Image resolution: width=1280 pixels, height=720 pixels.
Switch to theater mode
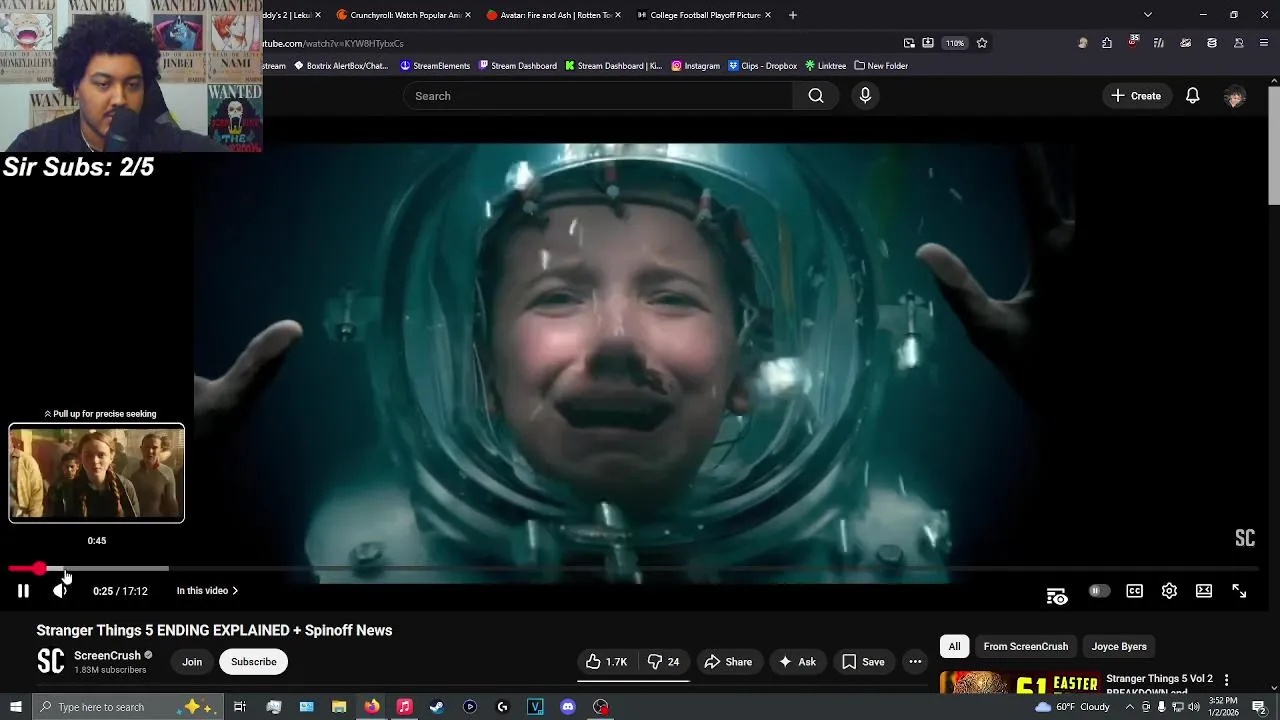coord(1204,591)
